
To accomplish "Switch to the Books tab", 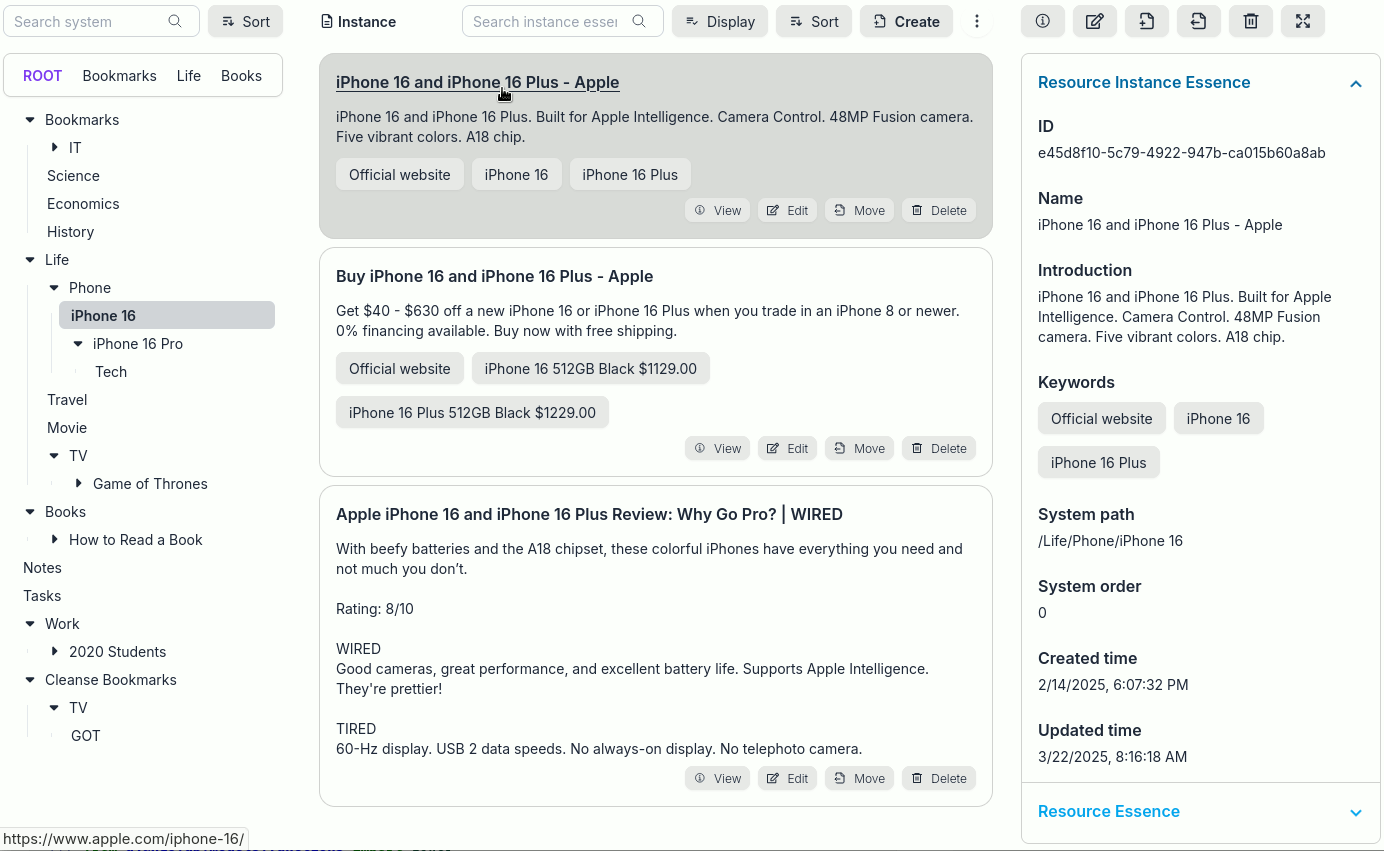I will [241, 76].
